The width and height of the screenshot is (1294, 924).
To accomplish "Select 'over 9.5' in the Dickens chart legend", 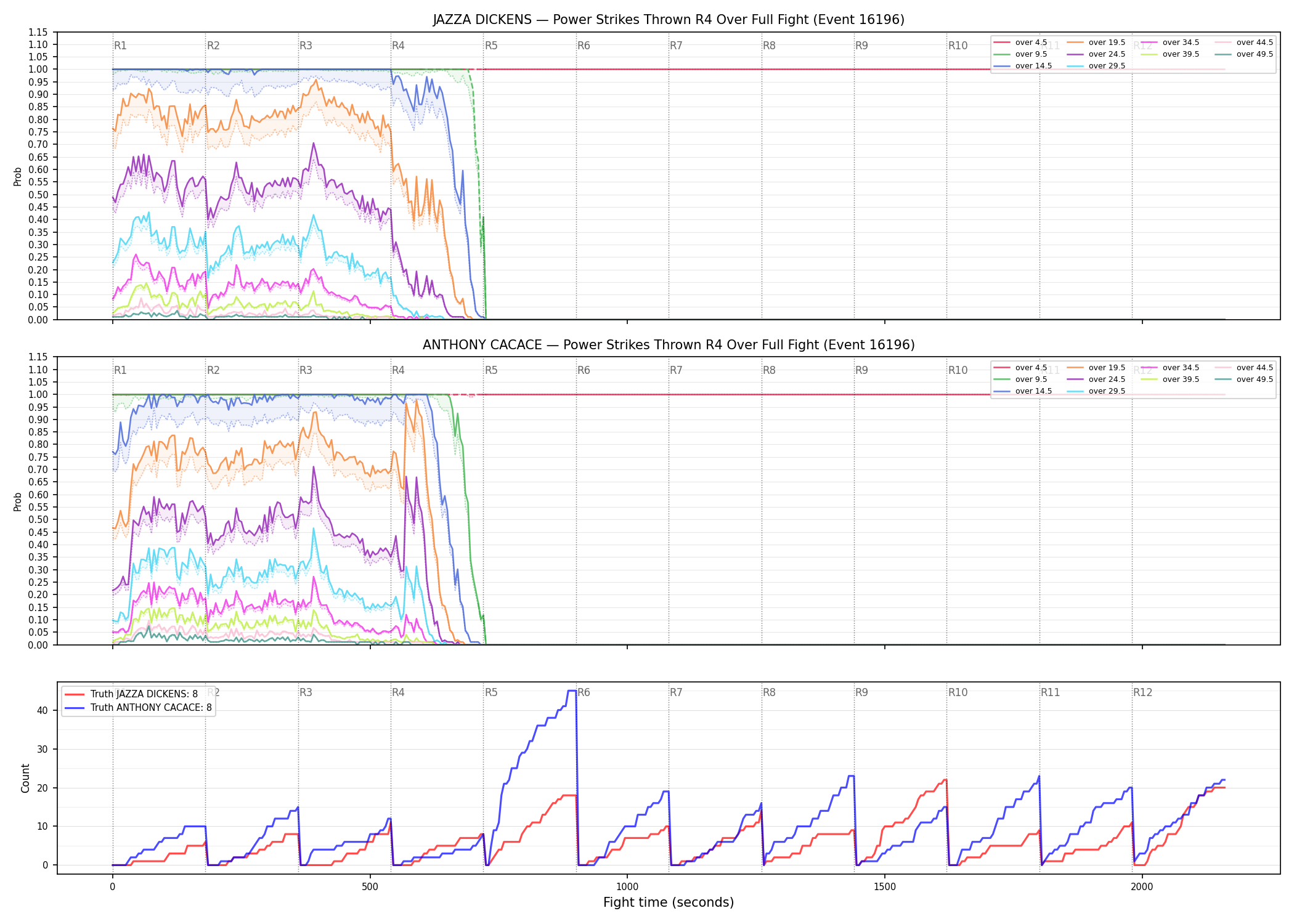I will 1020,54.
